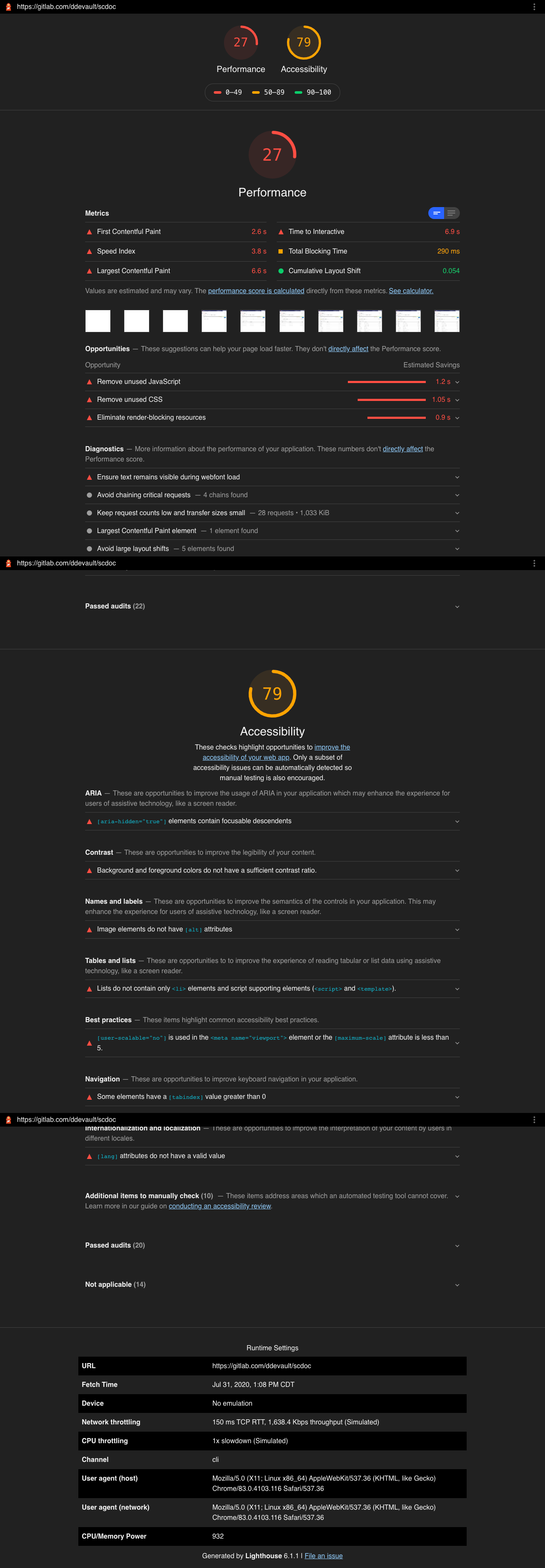Follow 'directly affect' link in the Diagnostics description
545x1568 pixels.
click(x=403, y=449)
